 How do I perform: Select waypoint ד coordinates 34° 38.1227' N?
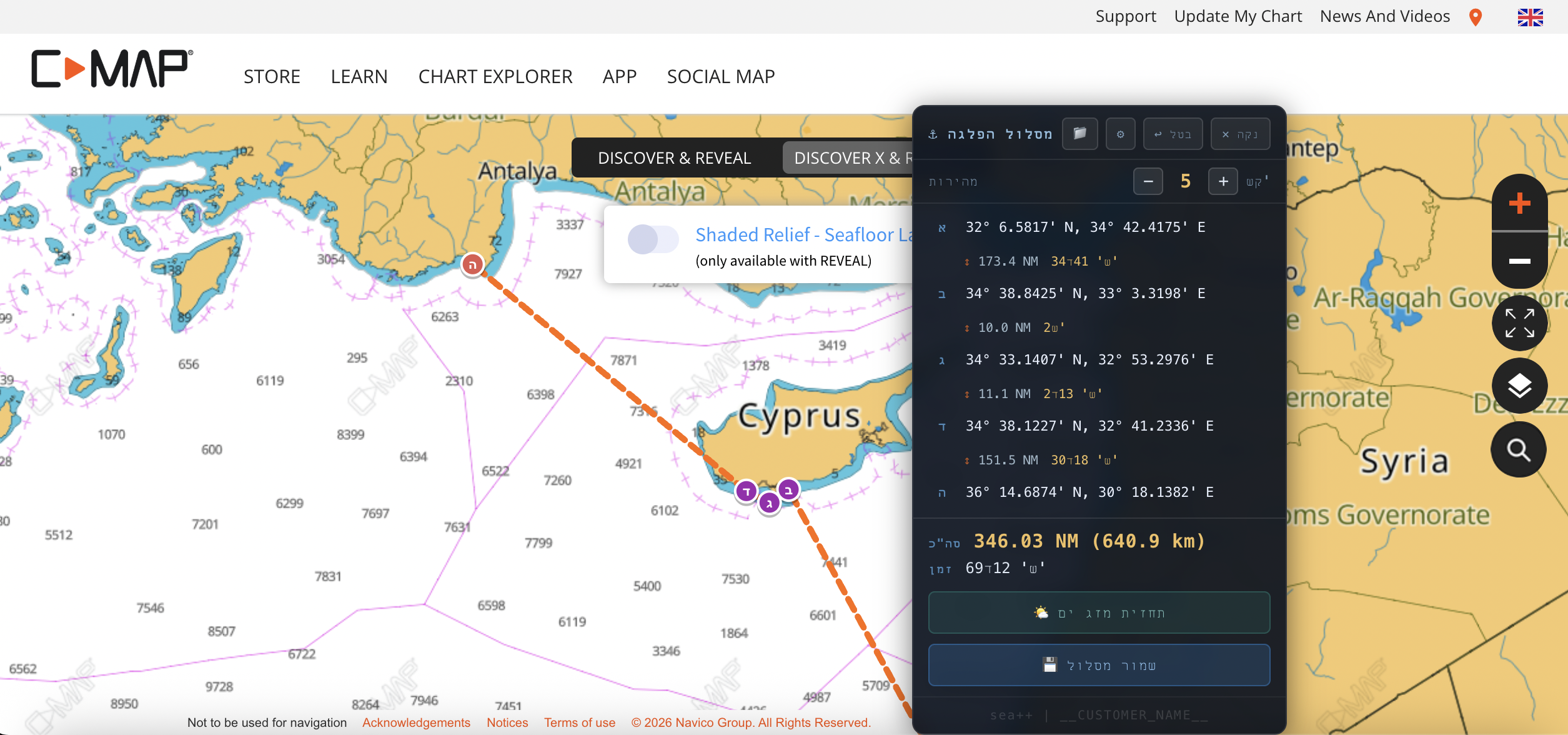(1089, 426)
